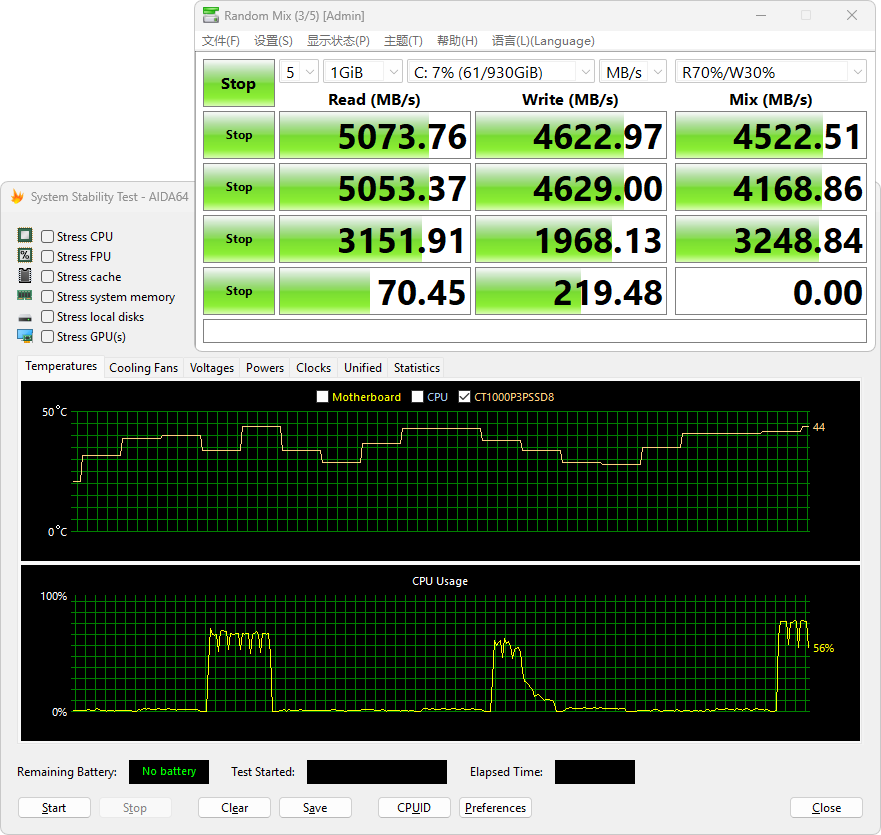This screenshot has width=881, height=835.
Task: Click the AIDA64 flame icon in title bar
Action: point(17,197)
